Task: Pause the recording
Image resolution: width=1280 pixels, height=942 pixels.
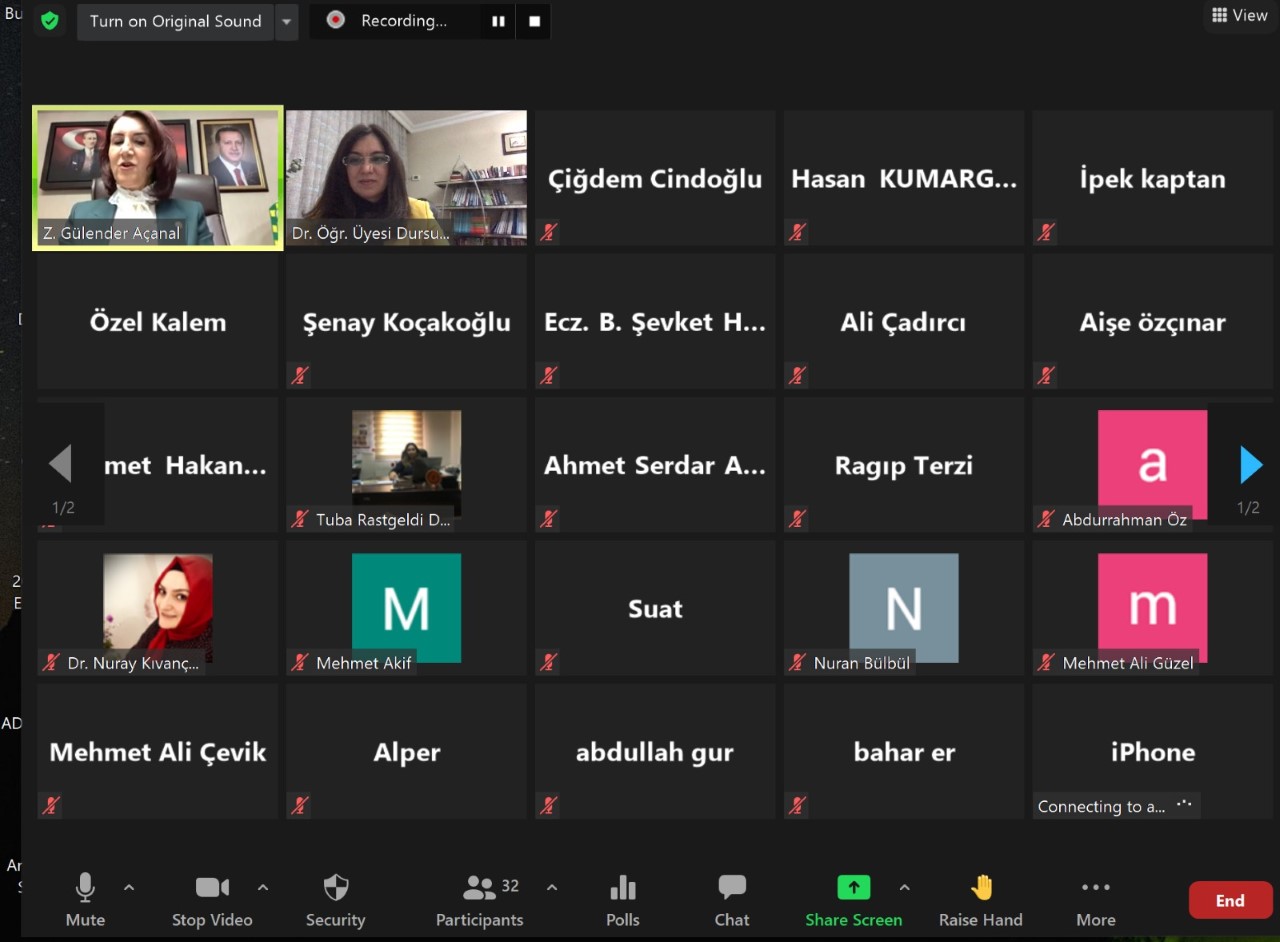Action: coord(498,21)
